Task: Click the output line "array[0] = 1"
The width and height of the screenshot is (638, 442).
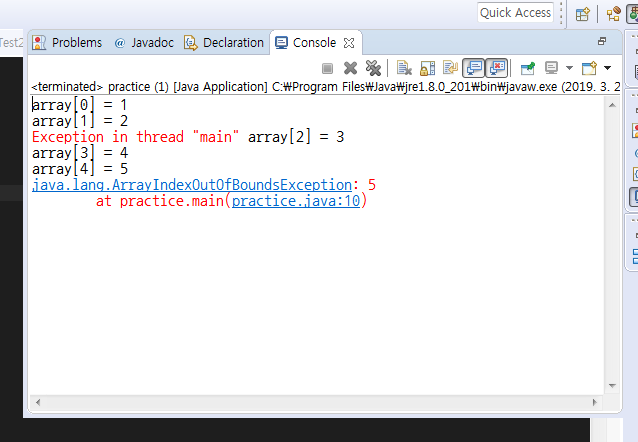Action: [x=79, y=105]
